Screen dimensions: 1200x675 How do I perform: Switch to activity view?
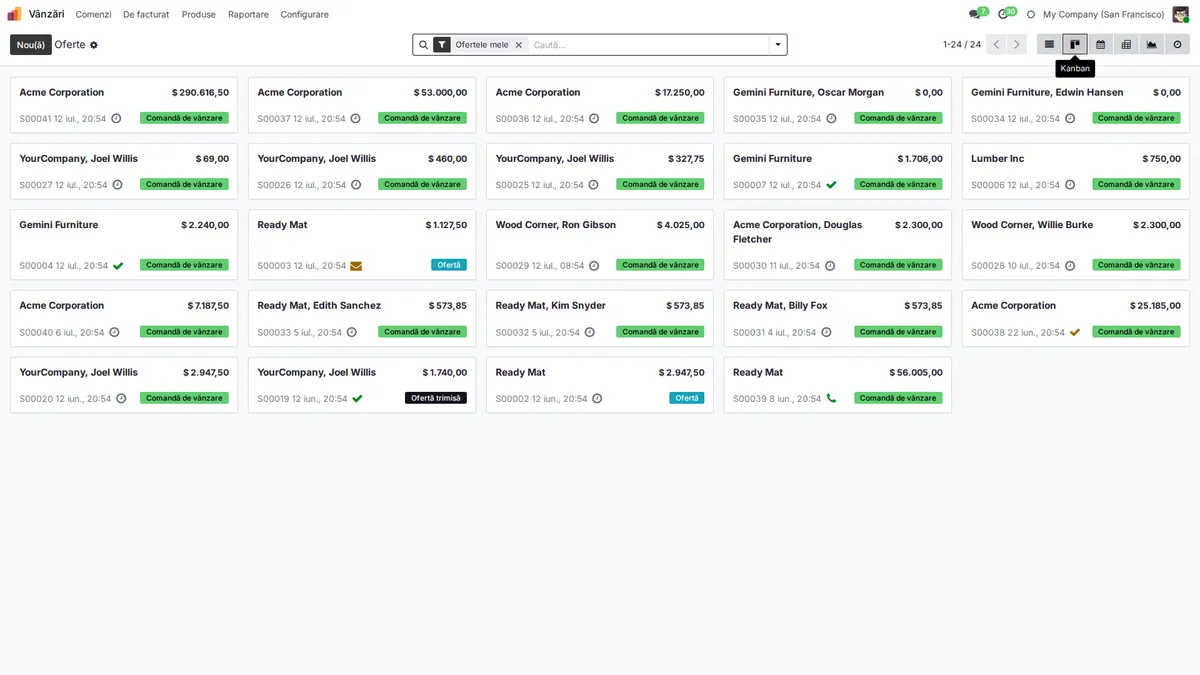click(1177, 45)
